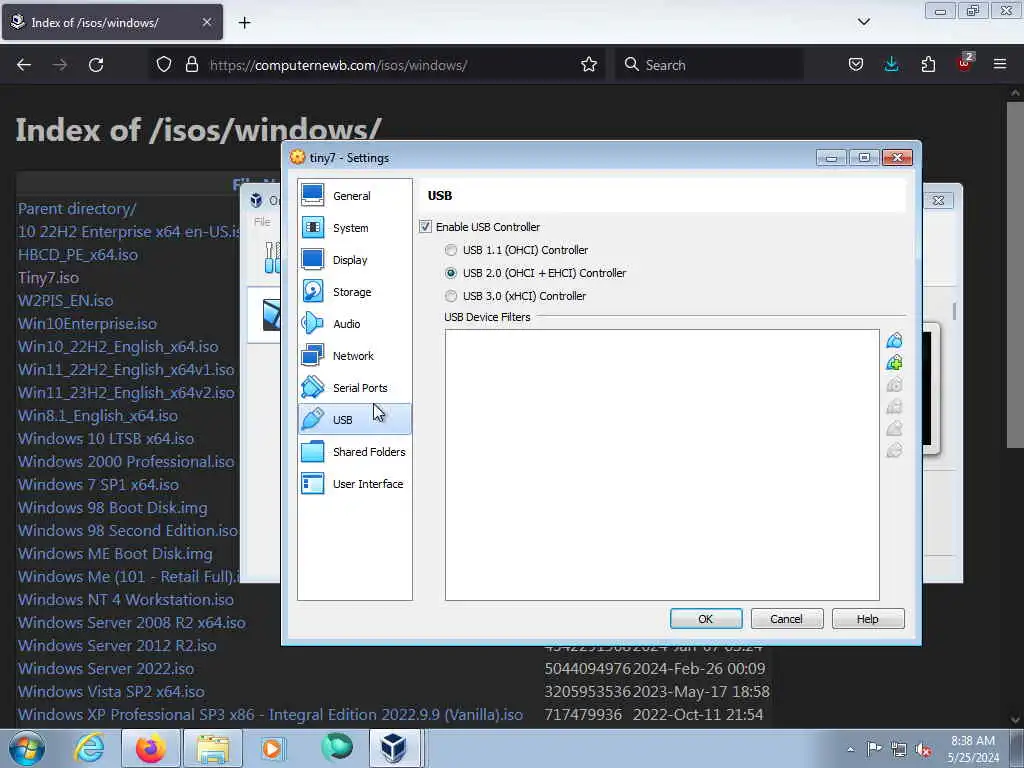
Task: Launch Internet Explorer from taskbar
Action: point(88,748)
